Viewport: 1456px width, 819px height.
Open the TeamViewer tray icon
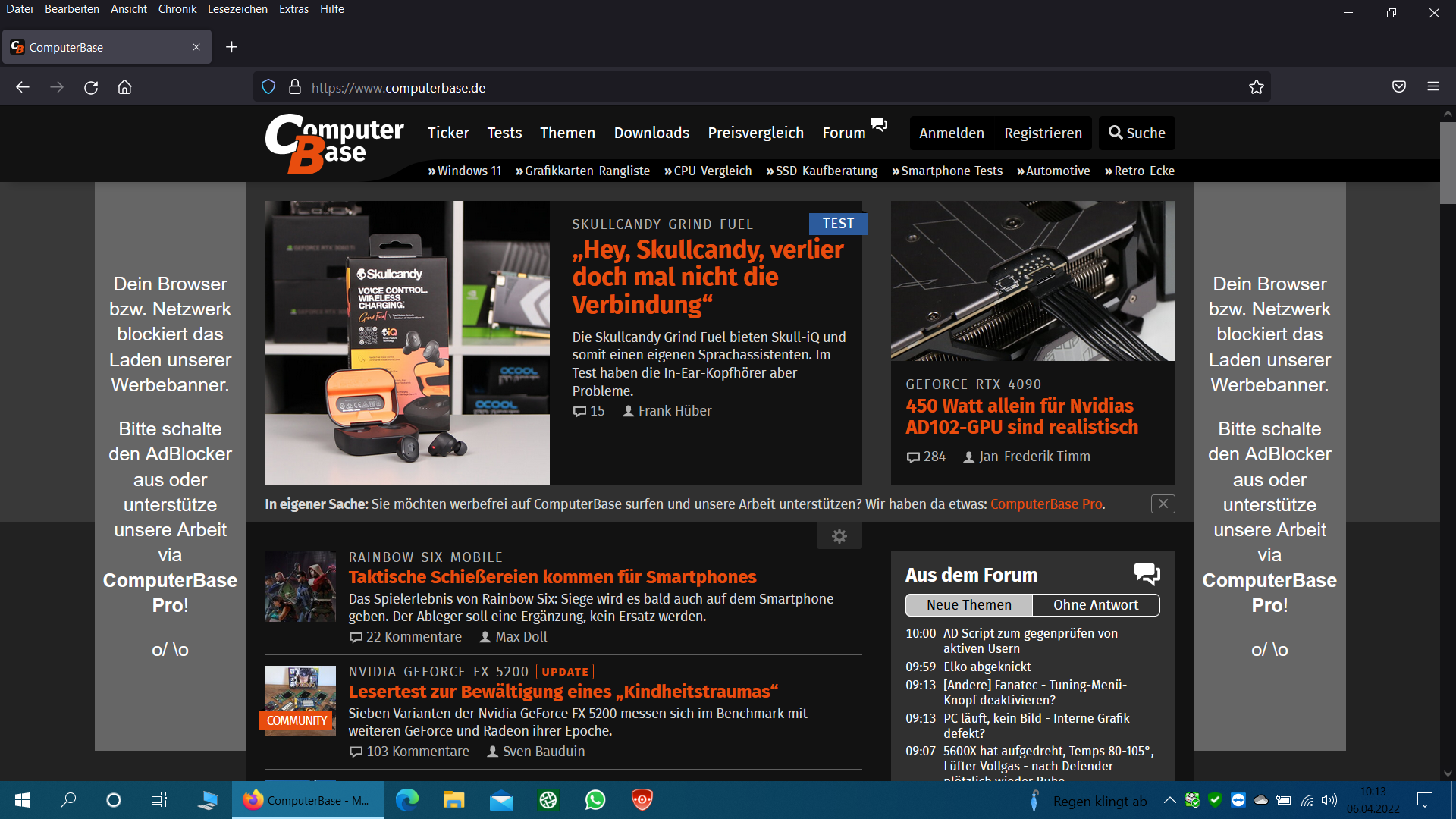click(x=1238, y=800)
